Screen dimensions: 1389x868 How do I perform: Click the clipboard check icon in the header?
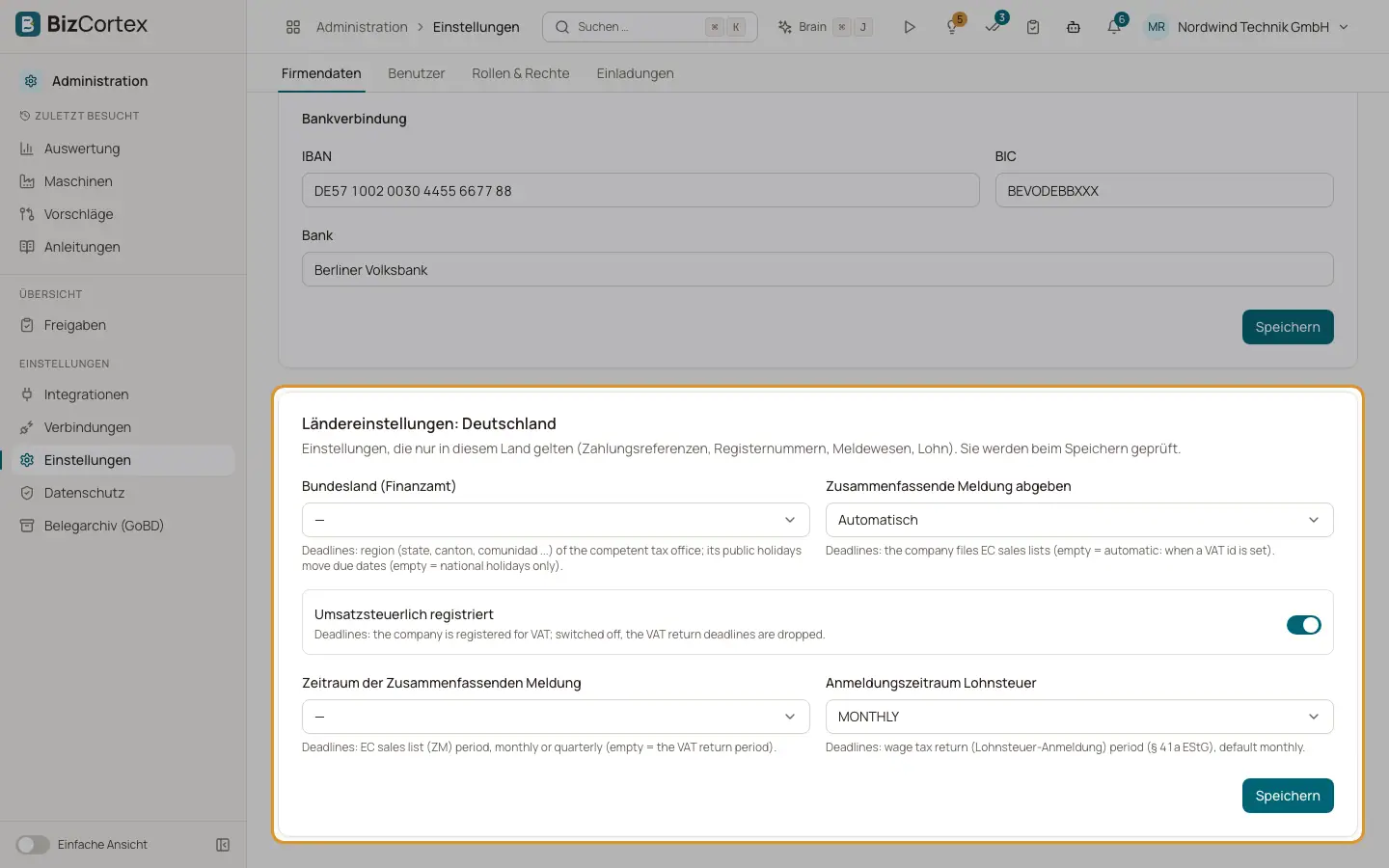[1033, 27]
